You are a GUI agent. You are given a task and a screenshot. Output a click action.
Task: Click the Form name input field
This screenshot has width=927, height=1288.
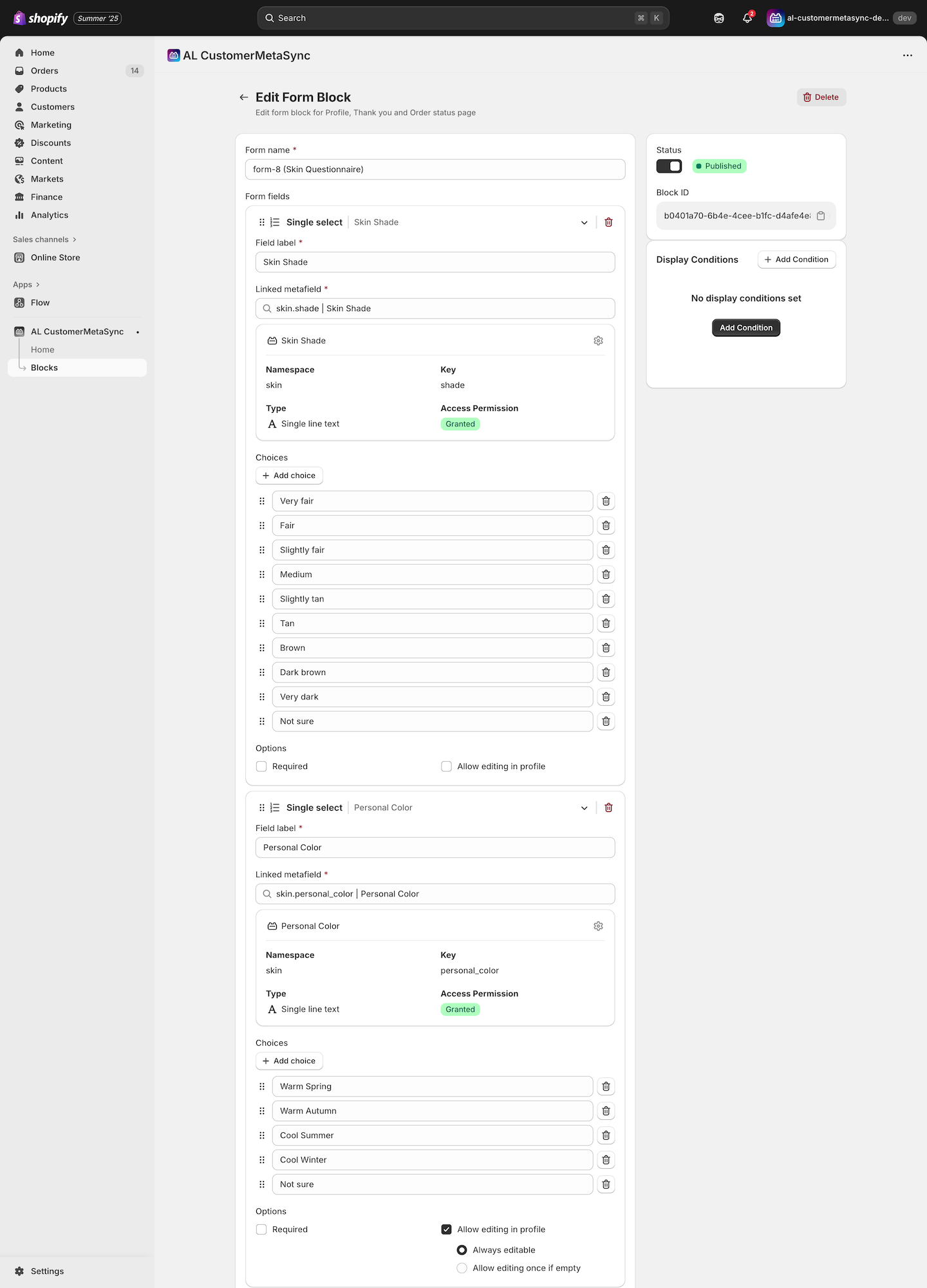(435, 169)
